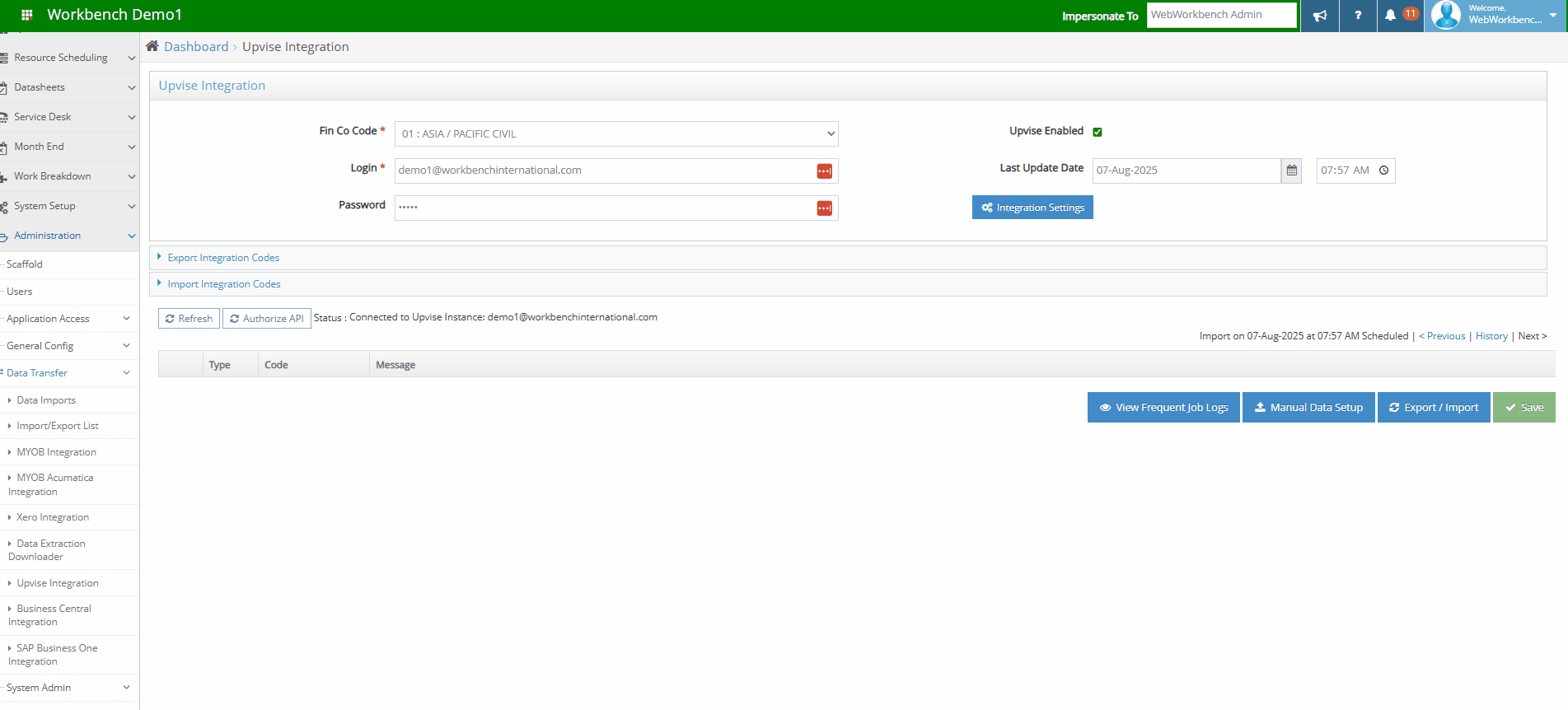This screenshot has width=1568, height=710.
Task: Open Users in the sidebar
Action: (x=20, y=292)
